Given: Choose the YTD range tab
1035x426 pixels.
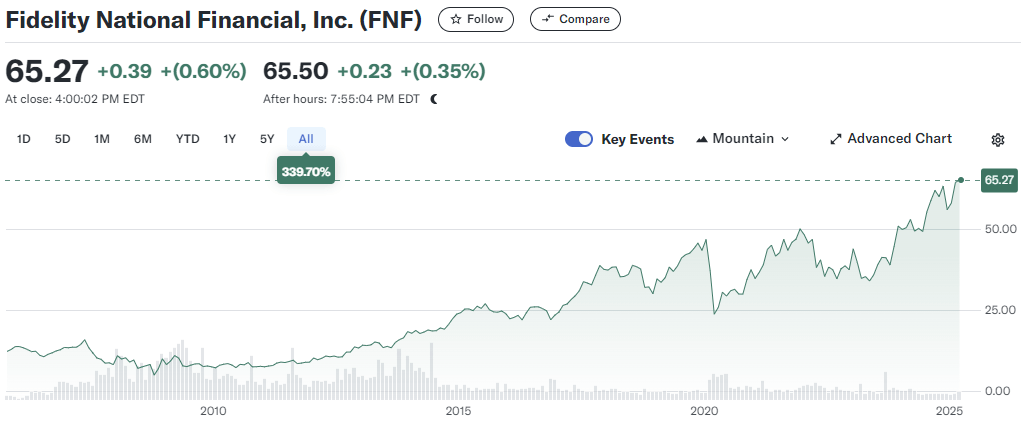Looking at the screenshot, I should [x=187, y=139].
